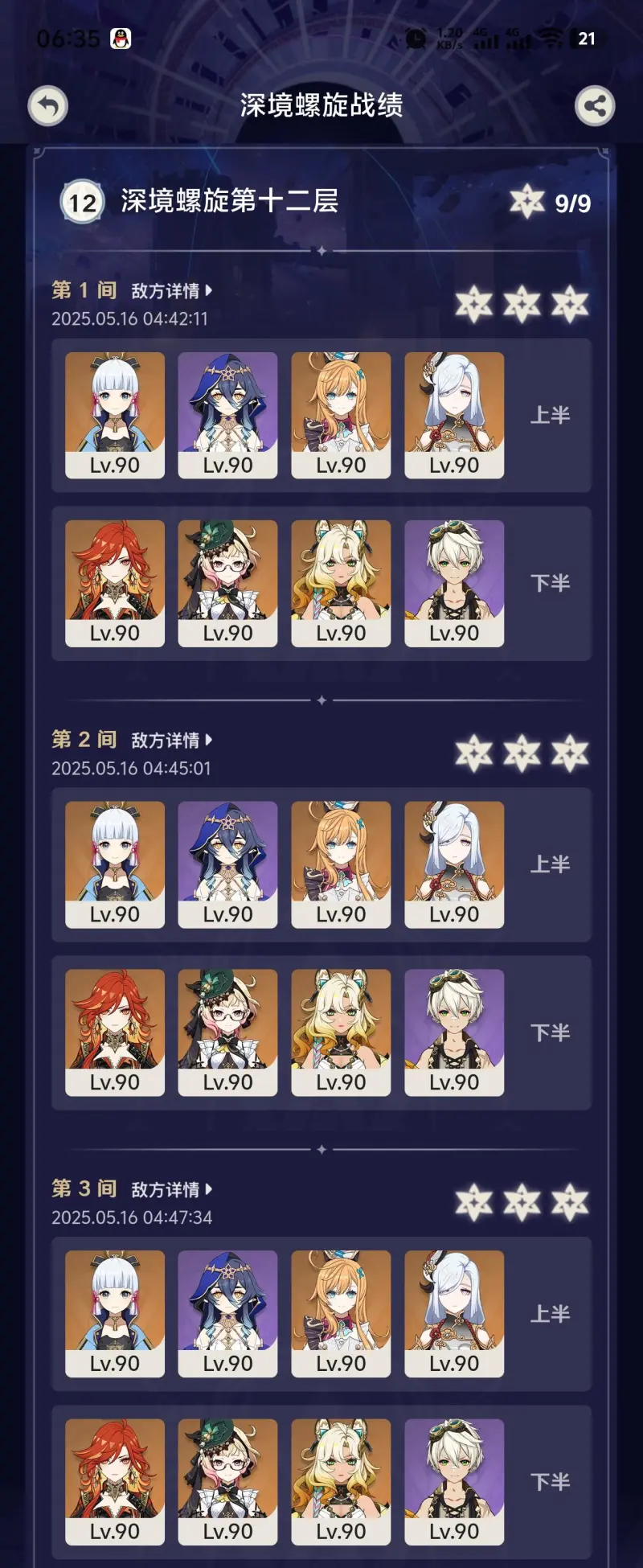Expand chamber 2 敌方详情 enemy details

point(172,741)
